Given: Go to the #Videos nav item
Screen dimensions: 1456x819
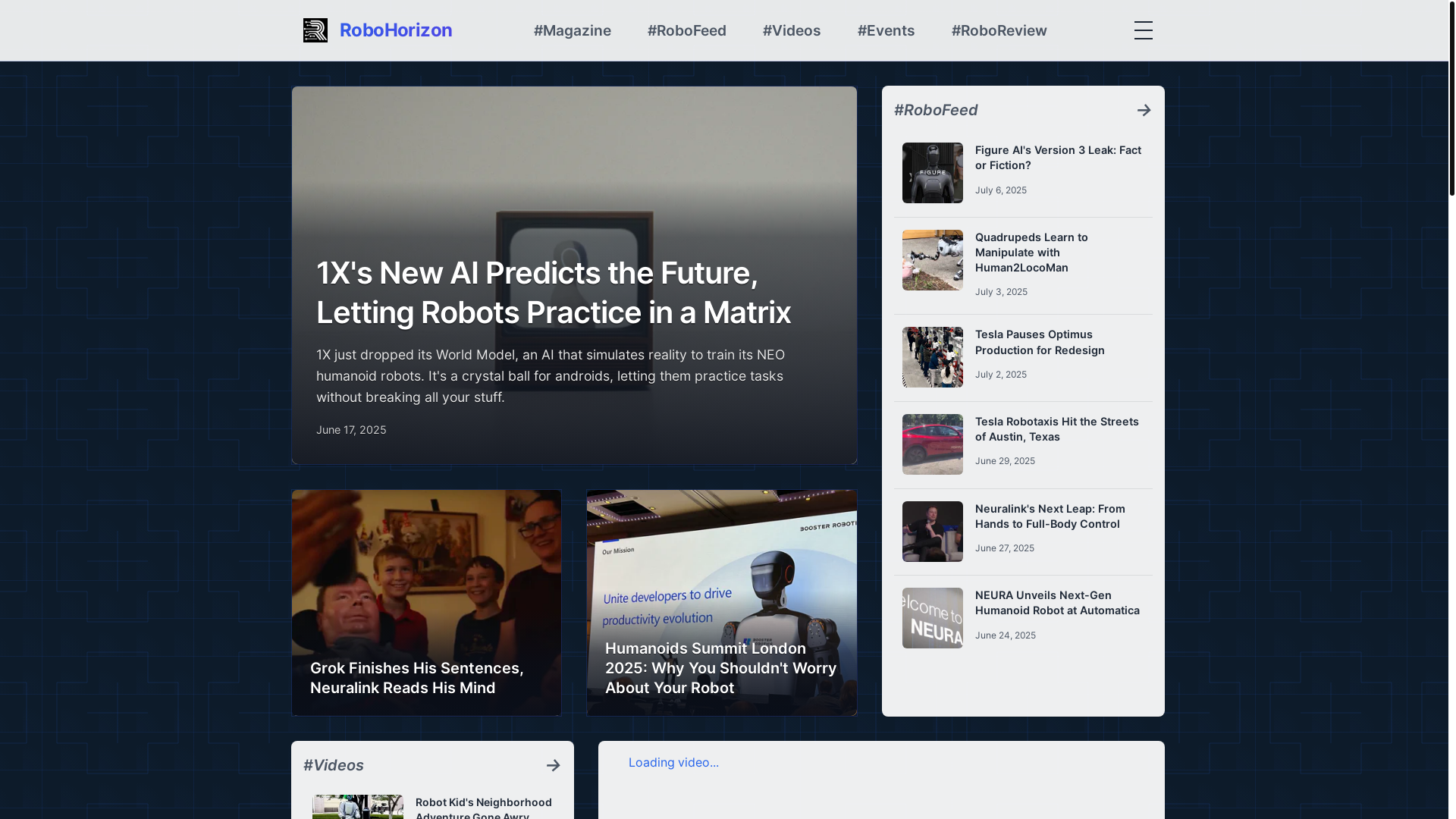Looking at the screenshot, I should (792, 30).
